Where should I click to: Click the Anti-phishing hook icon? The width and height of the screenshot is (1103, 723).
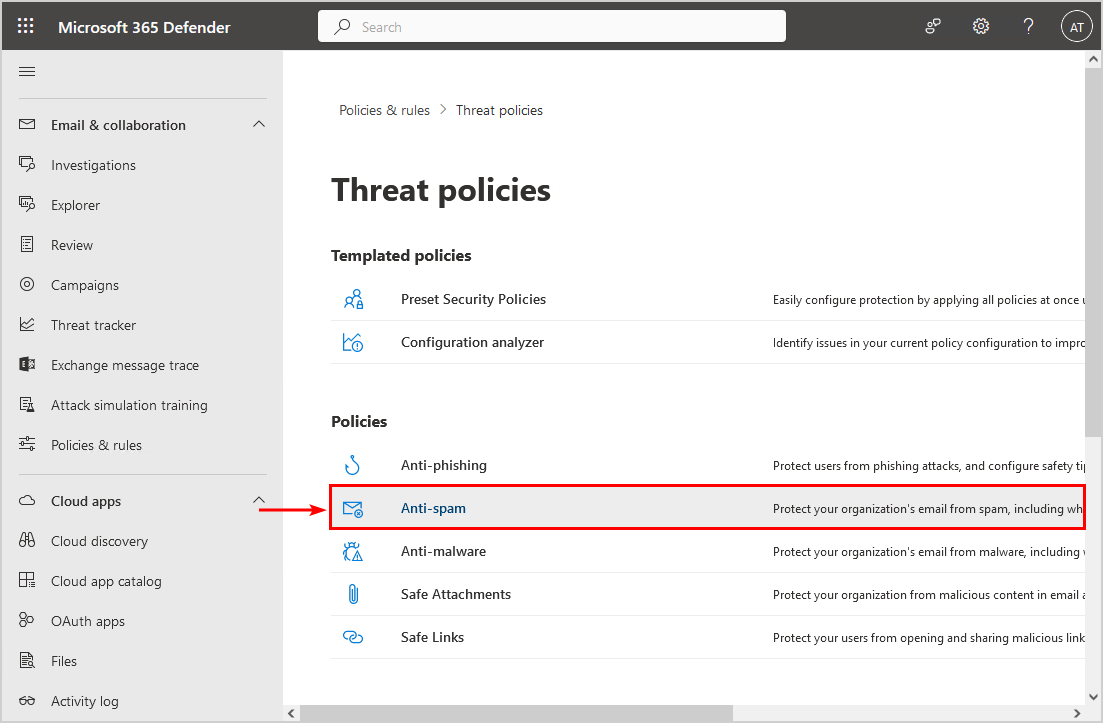(352, 465)
